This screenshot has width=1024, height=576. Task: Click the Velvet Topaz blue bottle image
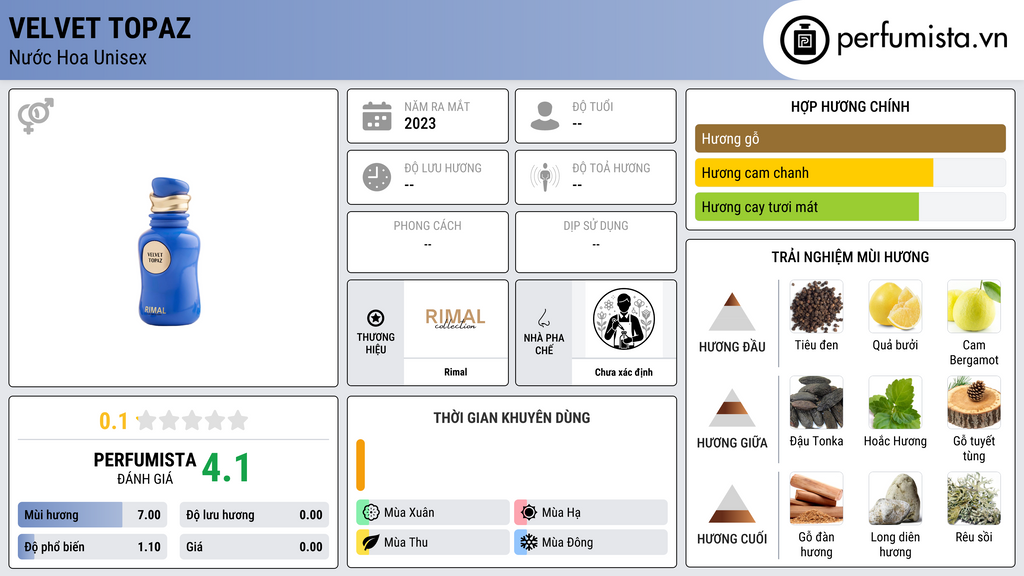[x=169, y=251]
